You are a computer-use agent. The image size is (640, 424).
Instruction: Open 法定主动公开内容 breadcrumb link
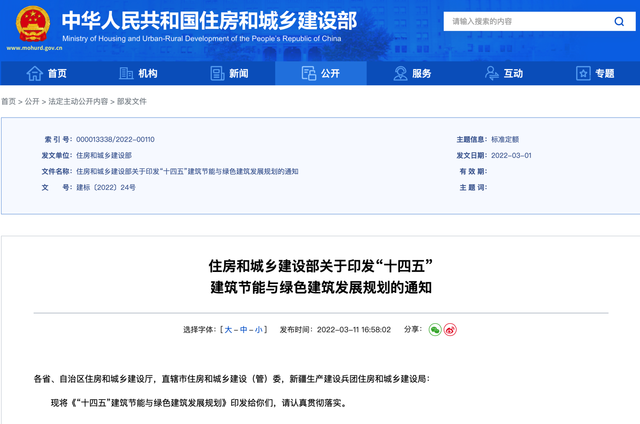click(78, 102)
